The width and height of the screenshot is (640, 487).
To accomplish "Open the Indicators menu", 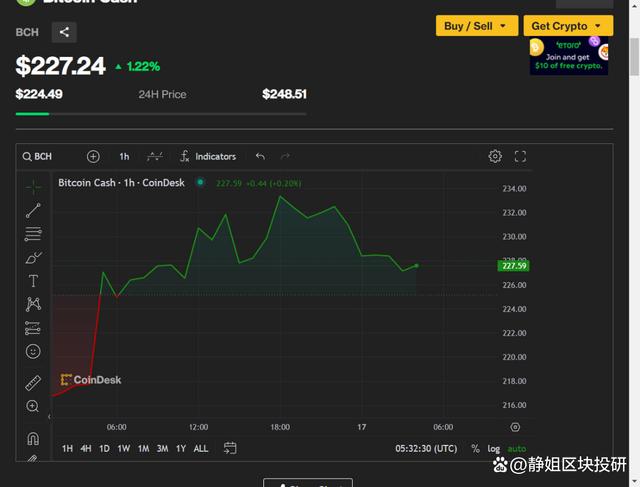I will 208,156.
